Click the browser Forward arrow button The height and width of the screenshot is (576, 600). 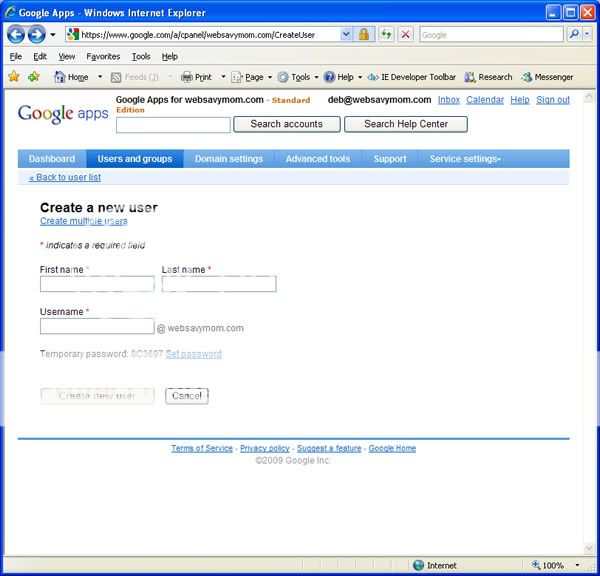tap(37, 35)
